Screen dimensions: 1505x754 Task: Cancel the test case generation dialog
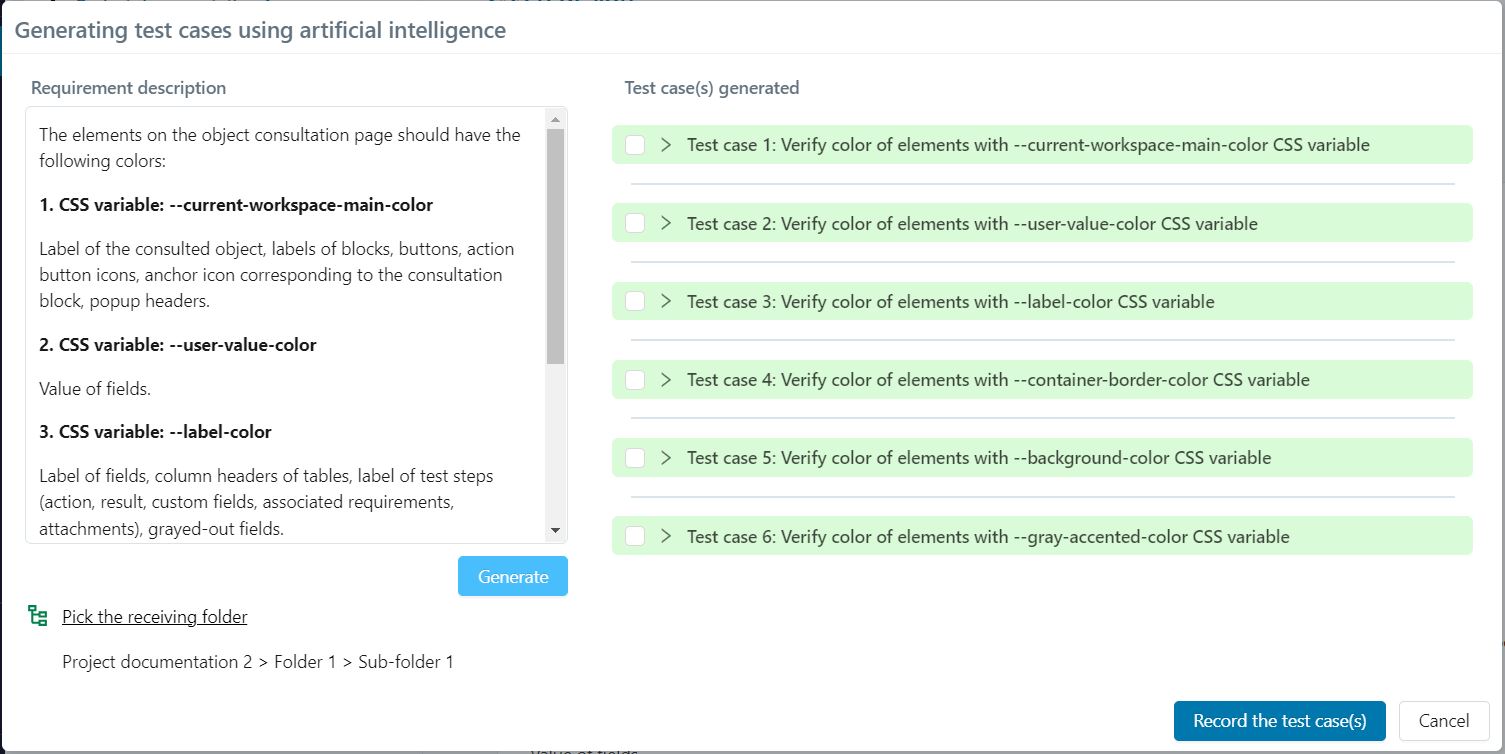point(1443,720)
